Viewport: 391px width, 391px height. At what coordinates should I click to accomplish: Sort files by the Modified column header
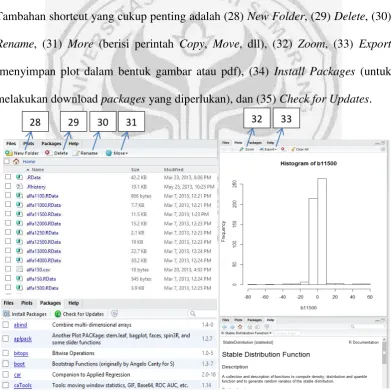(174, 170)
